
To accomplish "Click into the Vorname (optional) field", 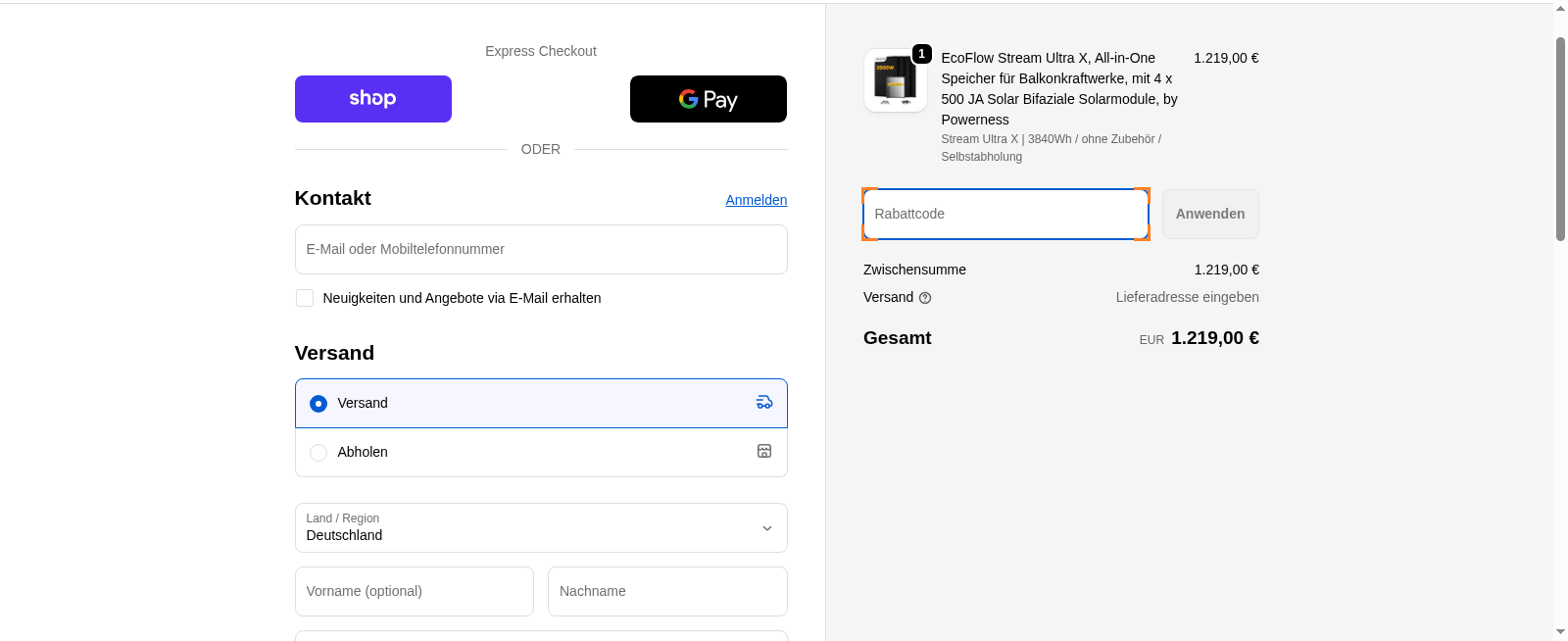I will pos(414,592).
